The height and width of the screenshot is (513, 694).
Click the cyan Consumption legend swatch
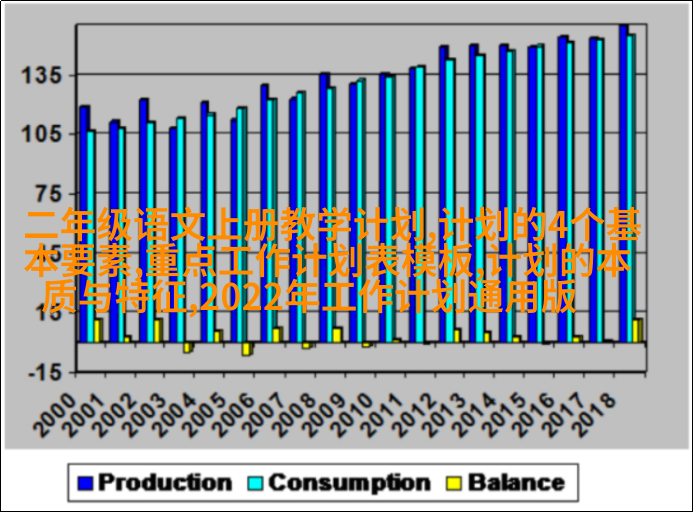click(x=255, y=483)
